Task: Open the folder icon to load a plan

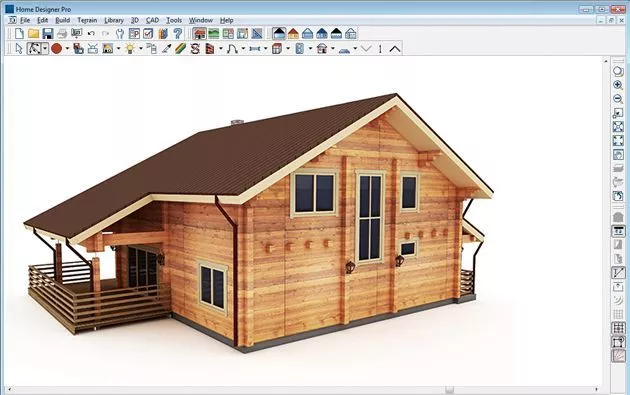Action: pyautogui.click(x=34, y=34)
